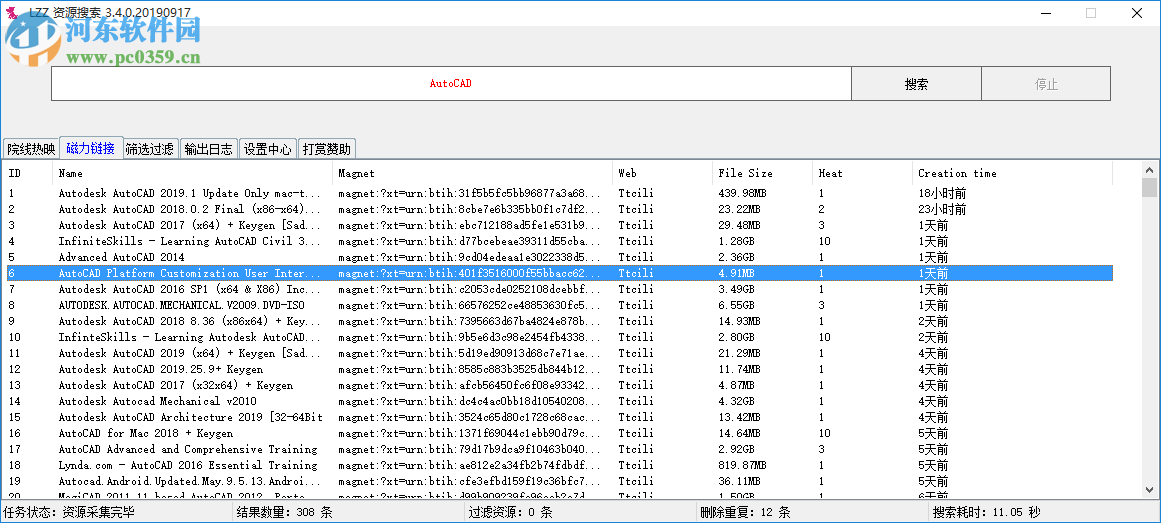Click the Web column header
This screenshot has height=523, width=1161.
point(663,173)
